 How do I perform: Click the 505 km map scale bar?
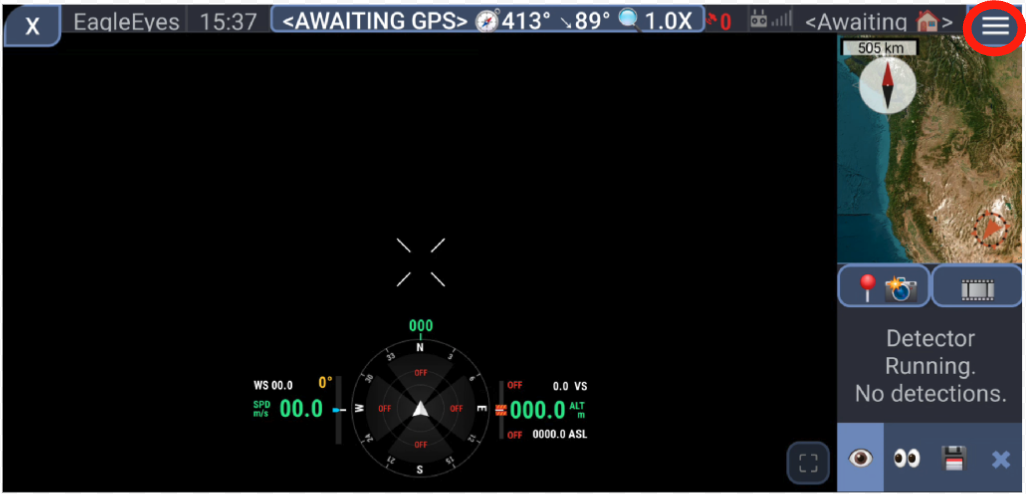[880, 47]
